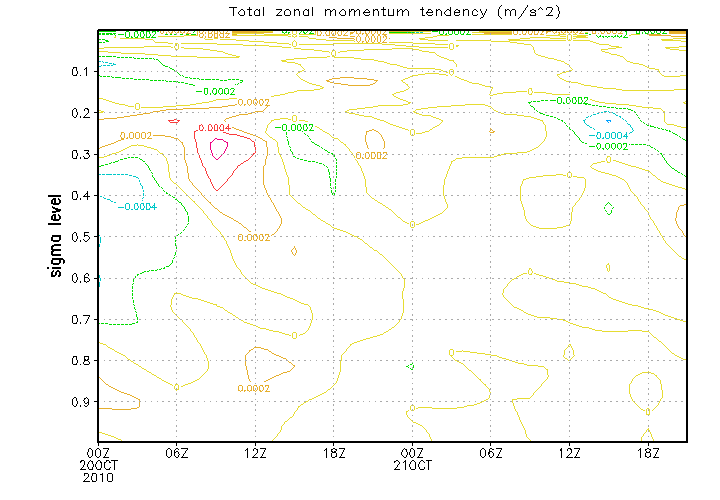Click the "21OCT" date label on the time axis
Screen dimensions: 720x500
coord(412,466)
